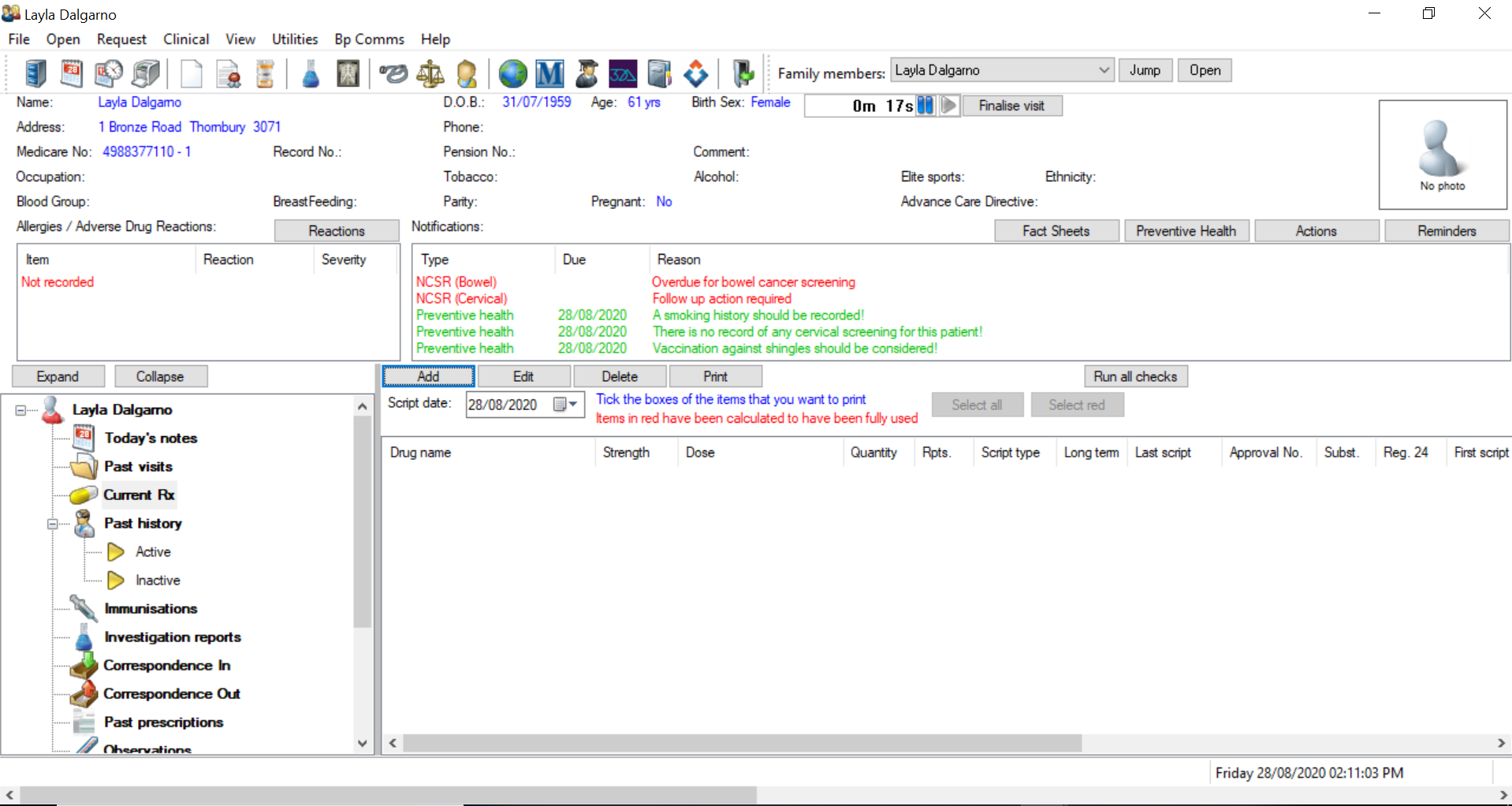Click the Reminders button
Viewport: 1512px width, 806px height.
click(1447, 230)
